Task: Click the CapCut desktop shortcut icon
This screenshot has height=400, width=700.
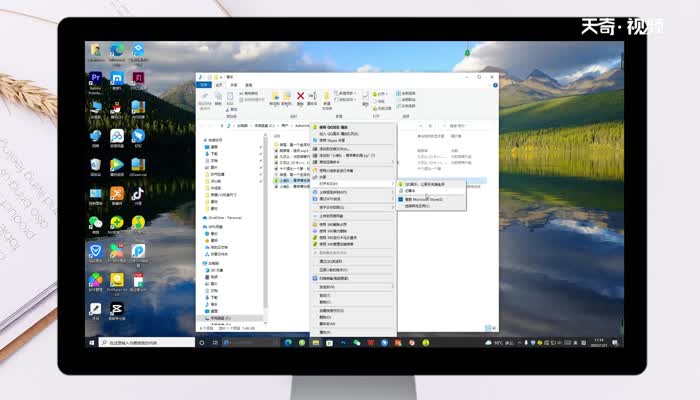Action: 117,310
